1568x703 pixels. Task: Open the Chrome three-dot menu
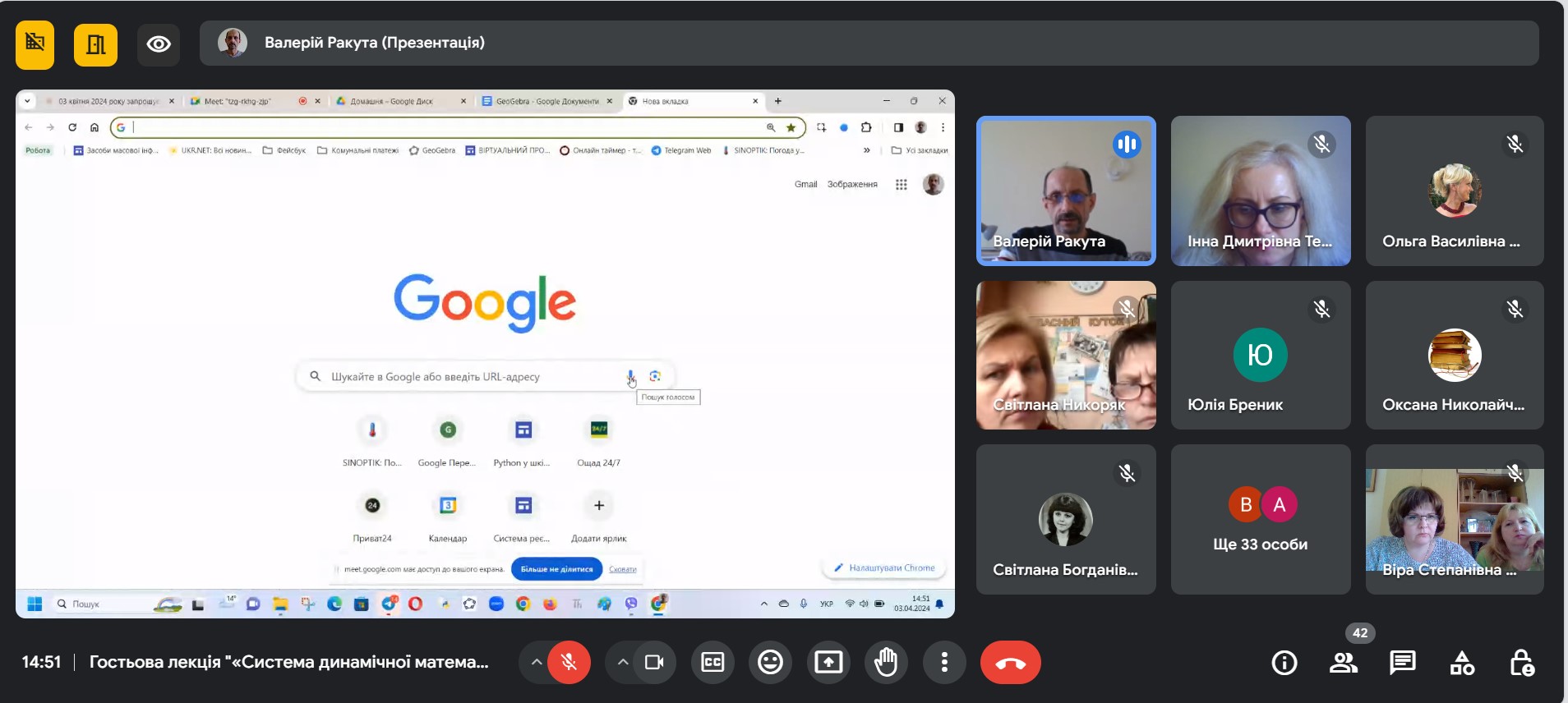tap(943, 127)
